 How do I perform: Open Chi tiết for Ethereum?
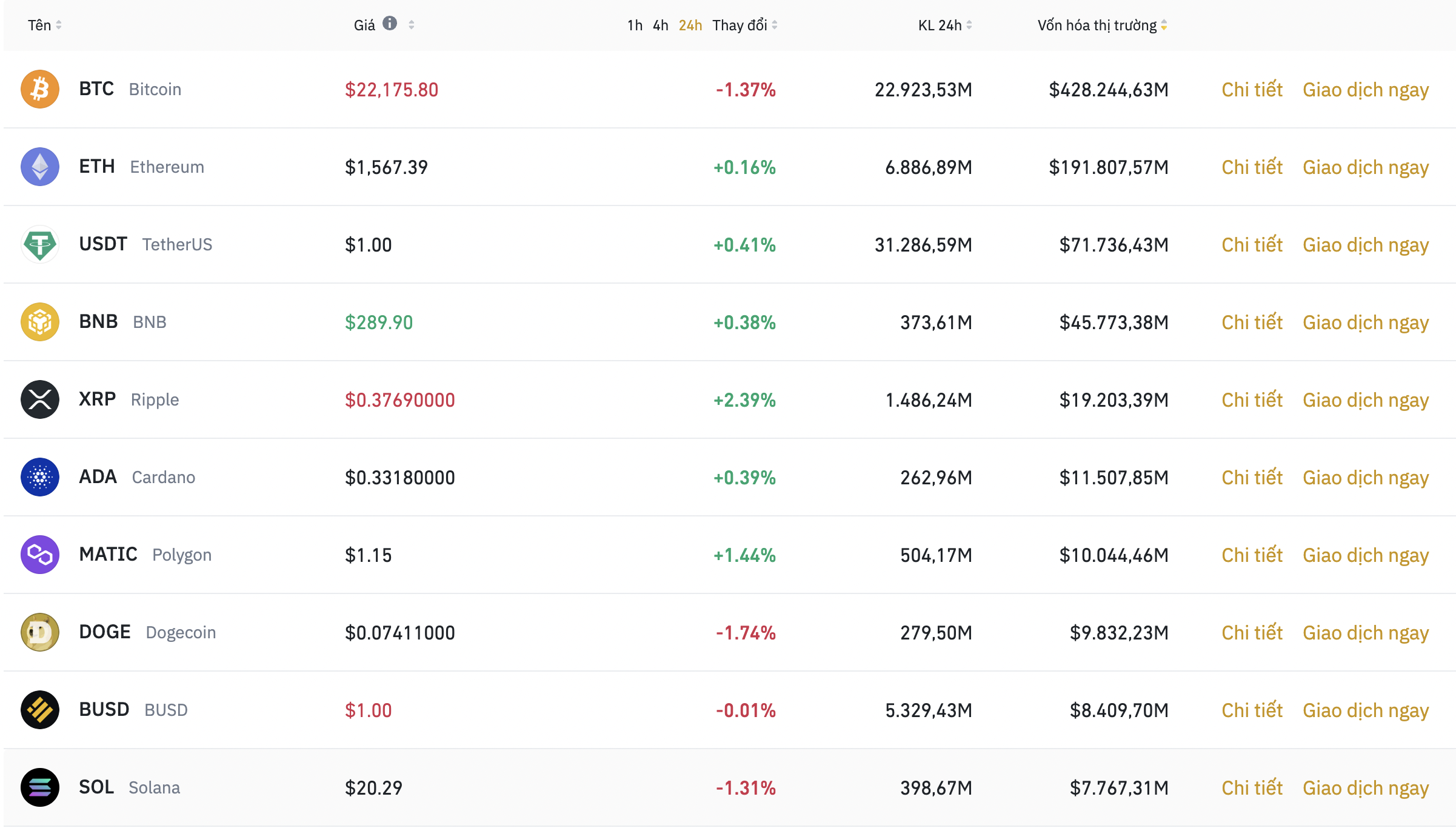coord(1252,167)
